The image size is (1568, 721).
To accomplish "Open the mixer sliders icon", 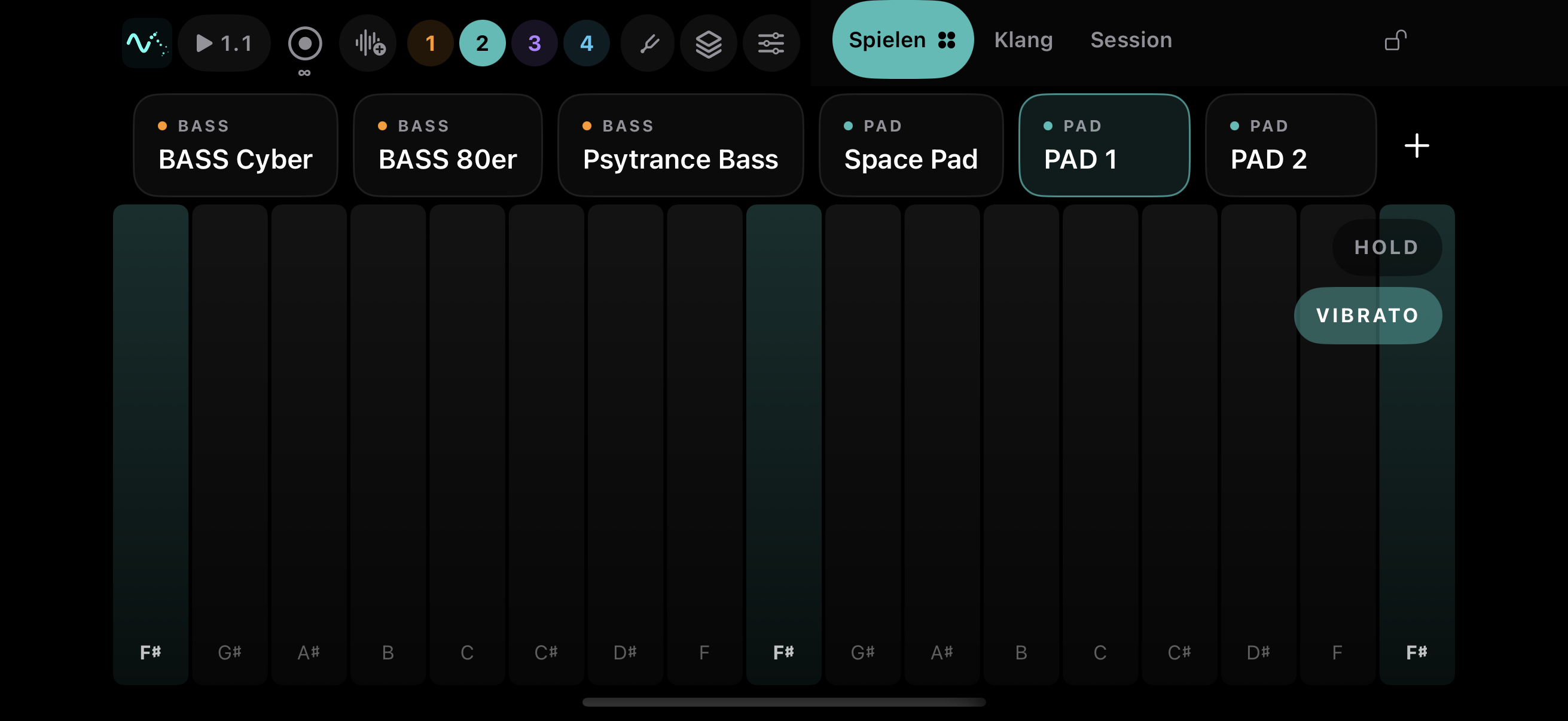I will tap(771, 43).
